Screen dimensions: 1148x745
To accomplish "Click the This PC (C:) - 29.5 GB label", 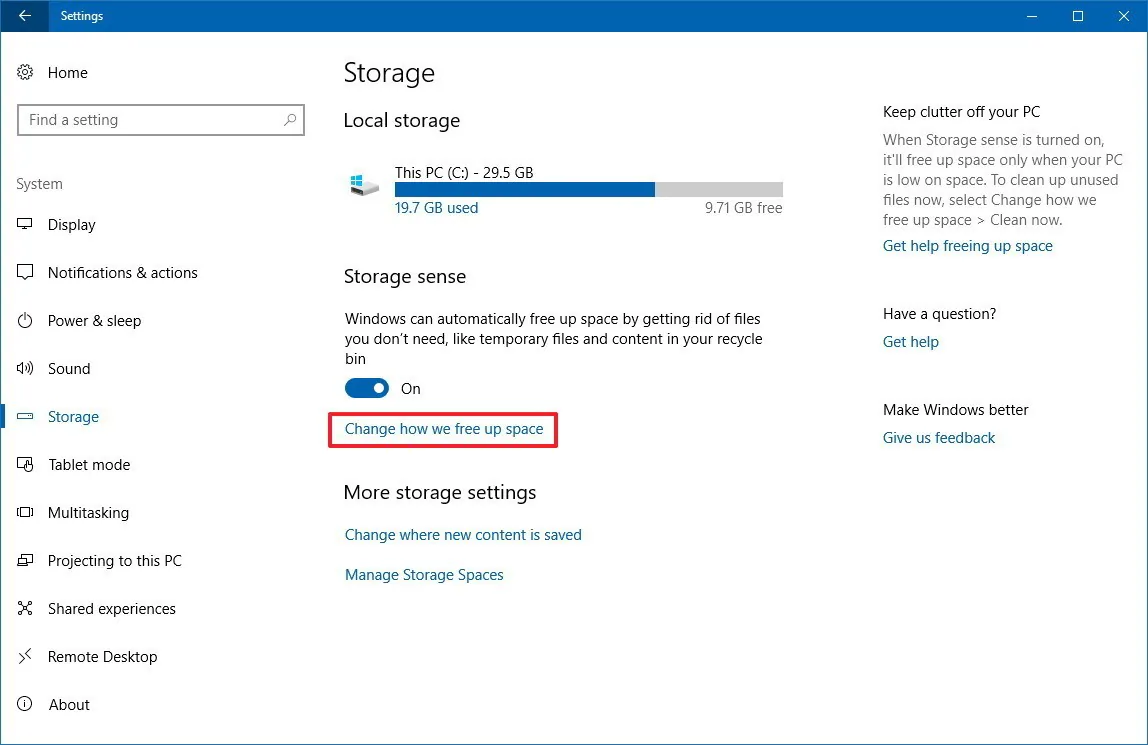I will [x=463, y=173].
